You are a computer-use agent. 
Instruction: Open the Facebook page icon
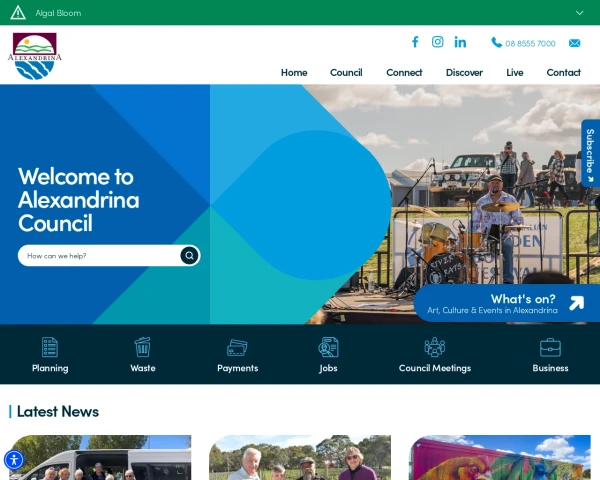click(415, 42)
